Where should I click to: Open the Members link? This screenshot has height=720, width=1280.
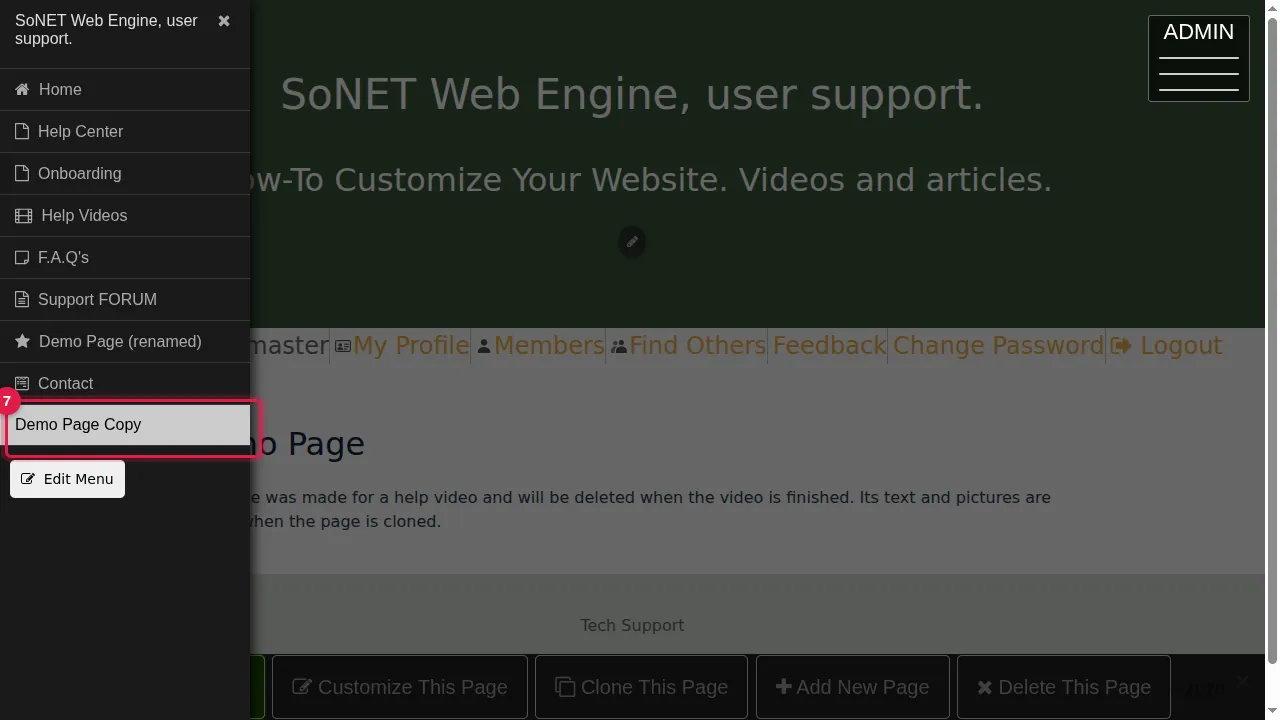(540, 346)
